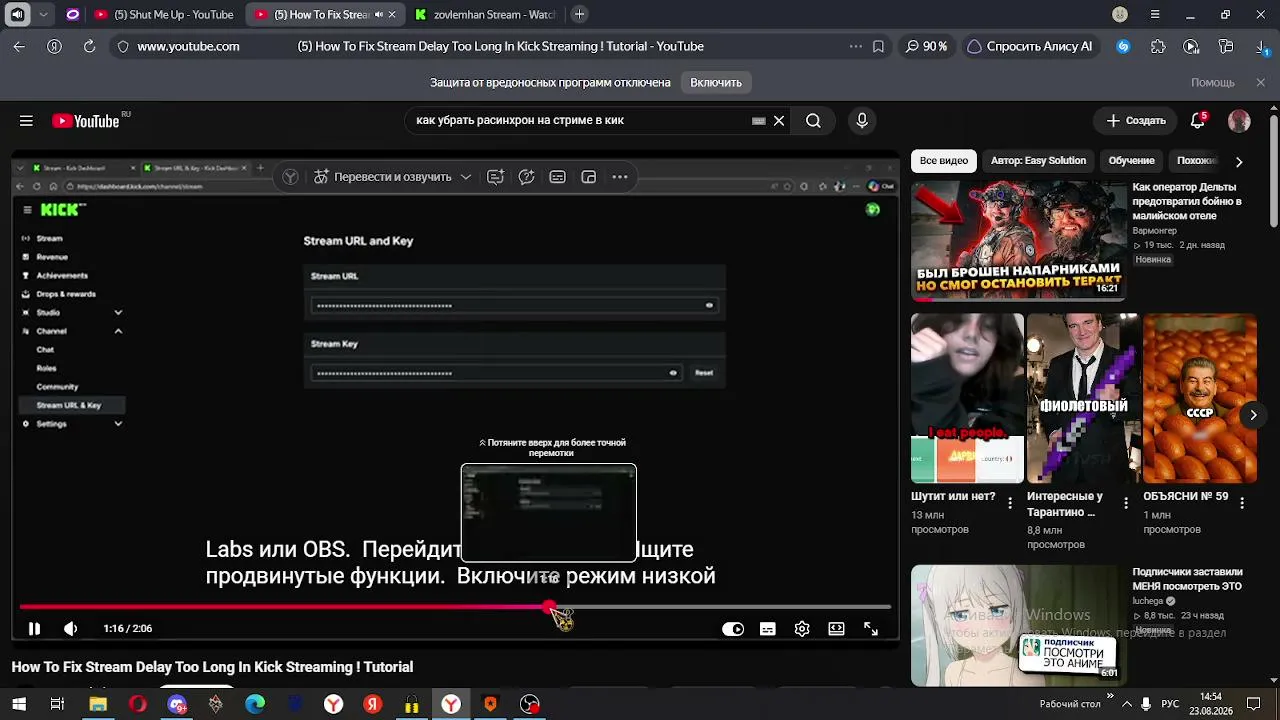Select the 'Все видео' filter chip
1280x720 pixels.
click(944, 161)
